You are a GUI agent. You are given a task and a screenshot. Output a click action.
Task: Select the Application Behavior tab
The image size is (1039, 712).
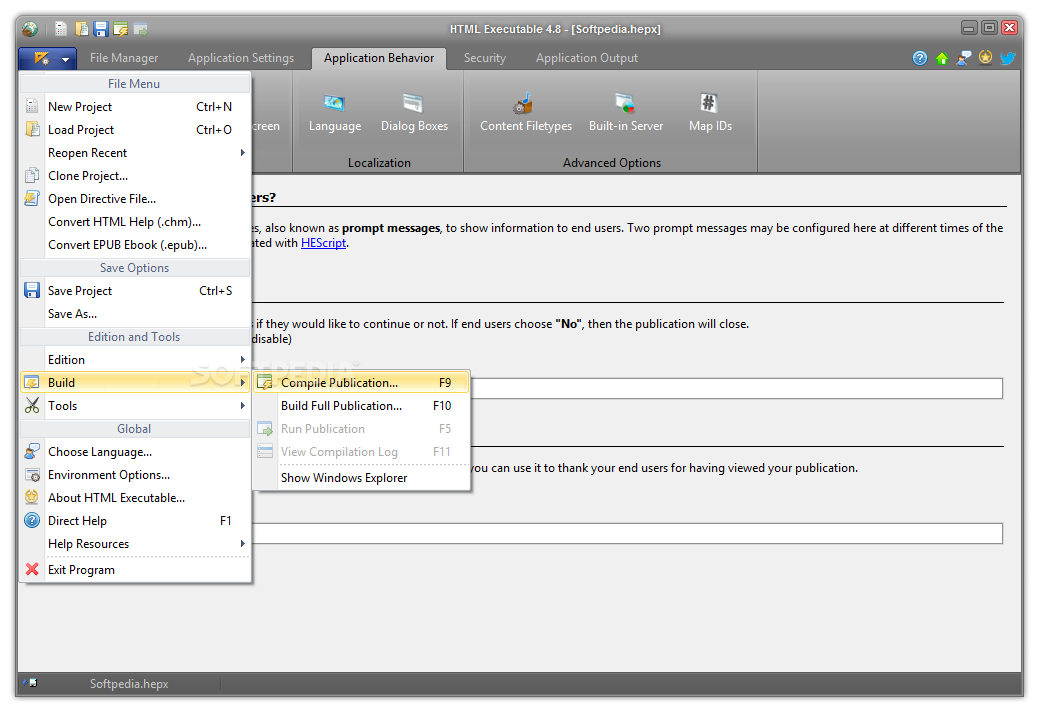(x=379, y=58)
